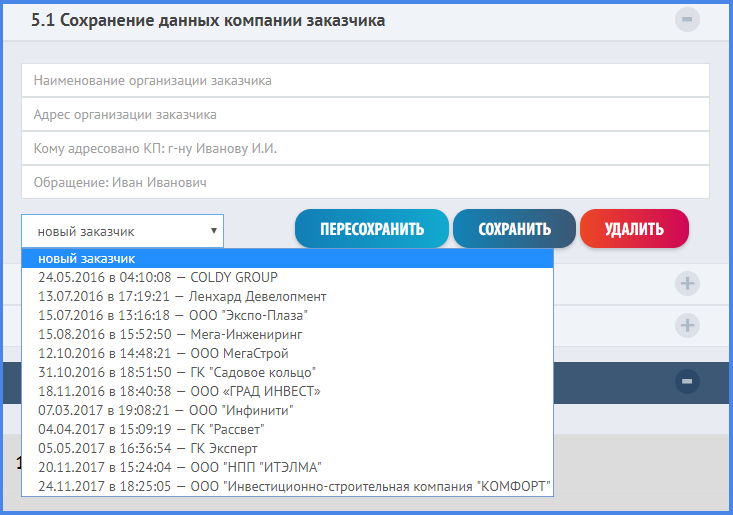Open the 'новый заказчик' dropdown arrow
This screenshot has width=733, height=515.
[x=214, y=231]
